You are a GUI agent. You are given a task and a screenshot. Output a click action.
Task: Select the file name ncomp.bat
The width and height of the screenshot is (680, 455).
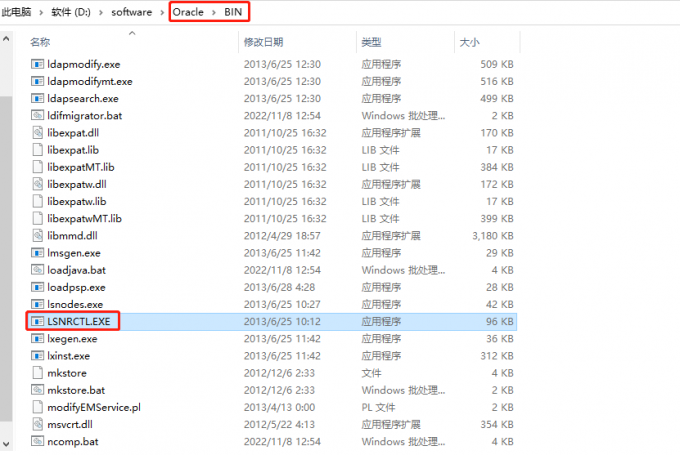[x=73, y=442]
